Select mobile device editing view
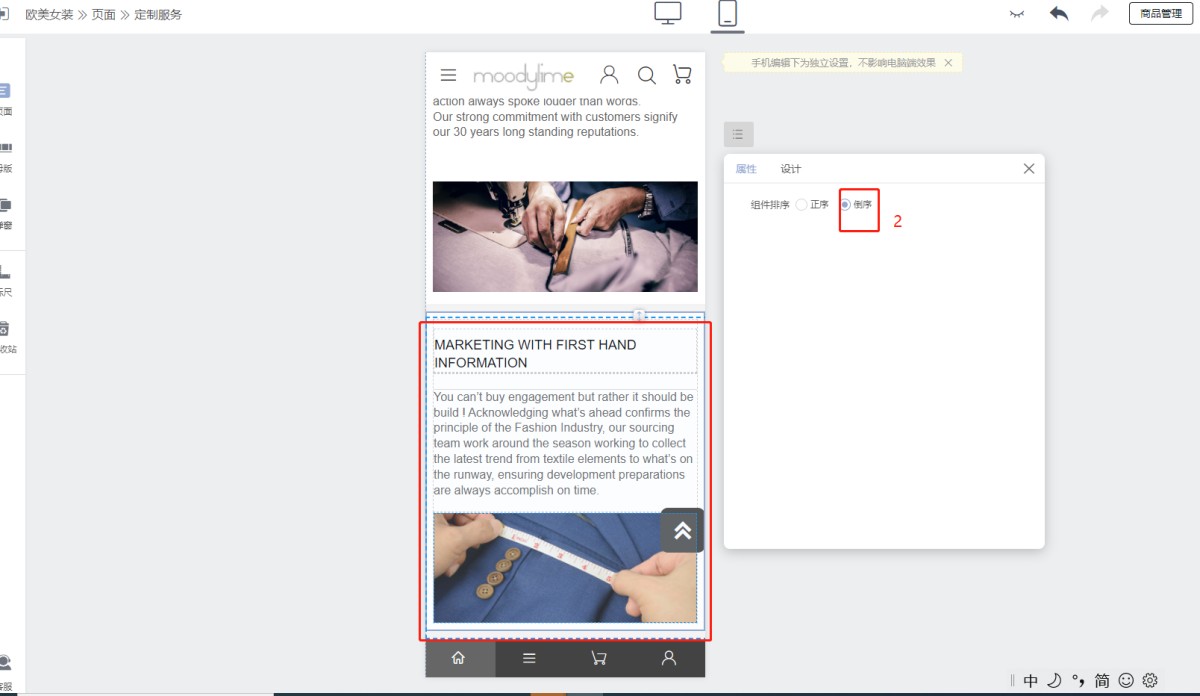Viewport: 1200px width, 696px height. (x=727, y=14)
